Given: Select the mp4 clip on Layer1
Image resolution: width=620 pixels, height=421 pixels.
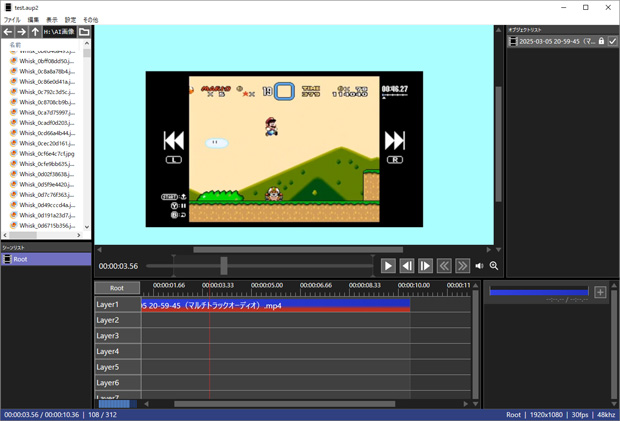Looking at the screenshot, I should coord(276,305).
